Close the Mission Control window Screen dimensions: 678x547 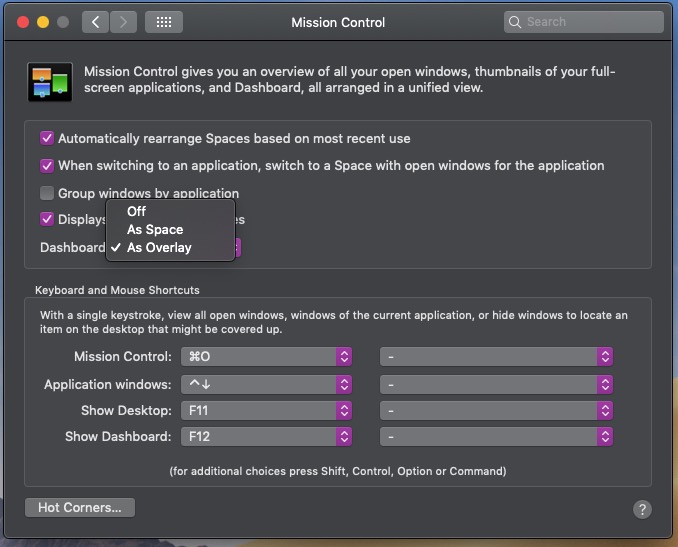[23, 22]
